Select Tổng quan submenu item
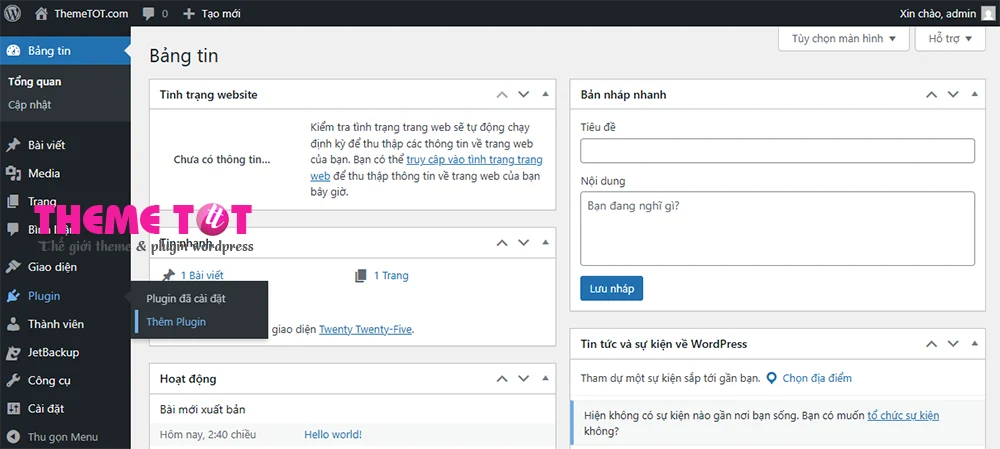The height and width of the screenshot is (449, 1000). pos(34,82)
